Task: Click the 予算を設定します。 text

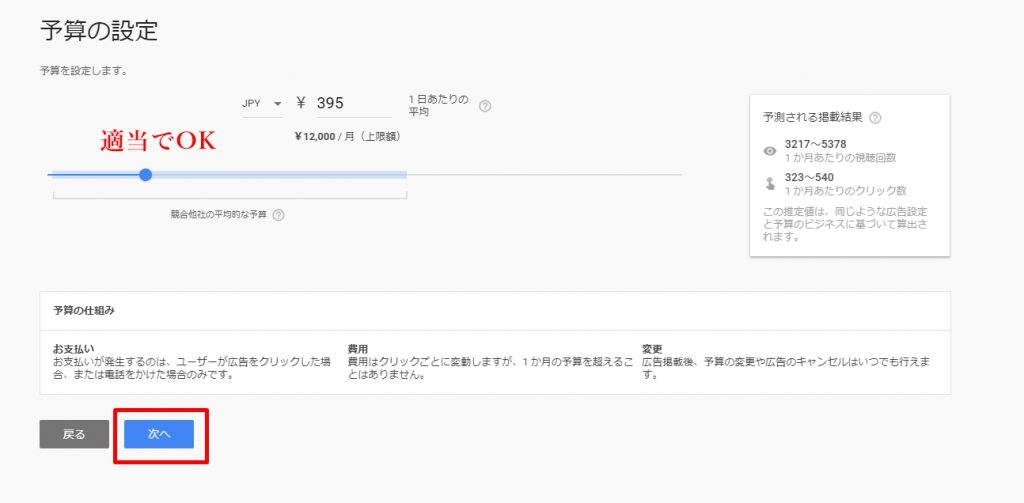Action: pyautogui.click(x=84, y=71)
